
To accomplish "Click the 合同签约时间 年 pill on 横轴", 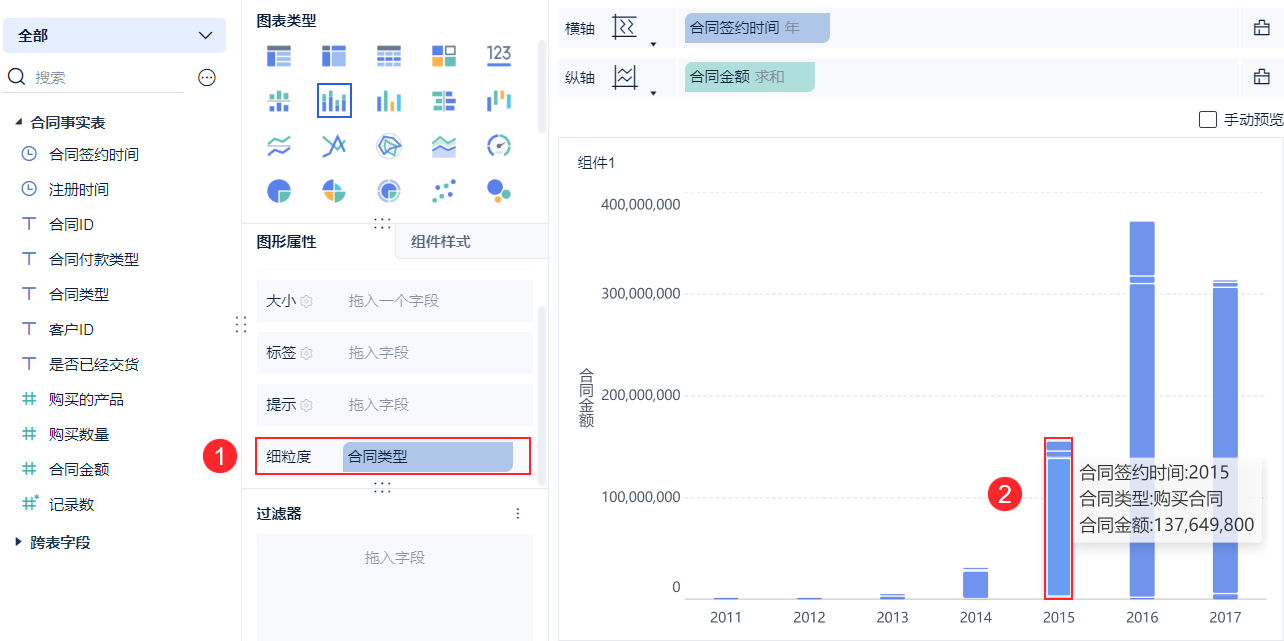I will coord(757,28).
